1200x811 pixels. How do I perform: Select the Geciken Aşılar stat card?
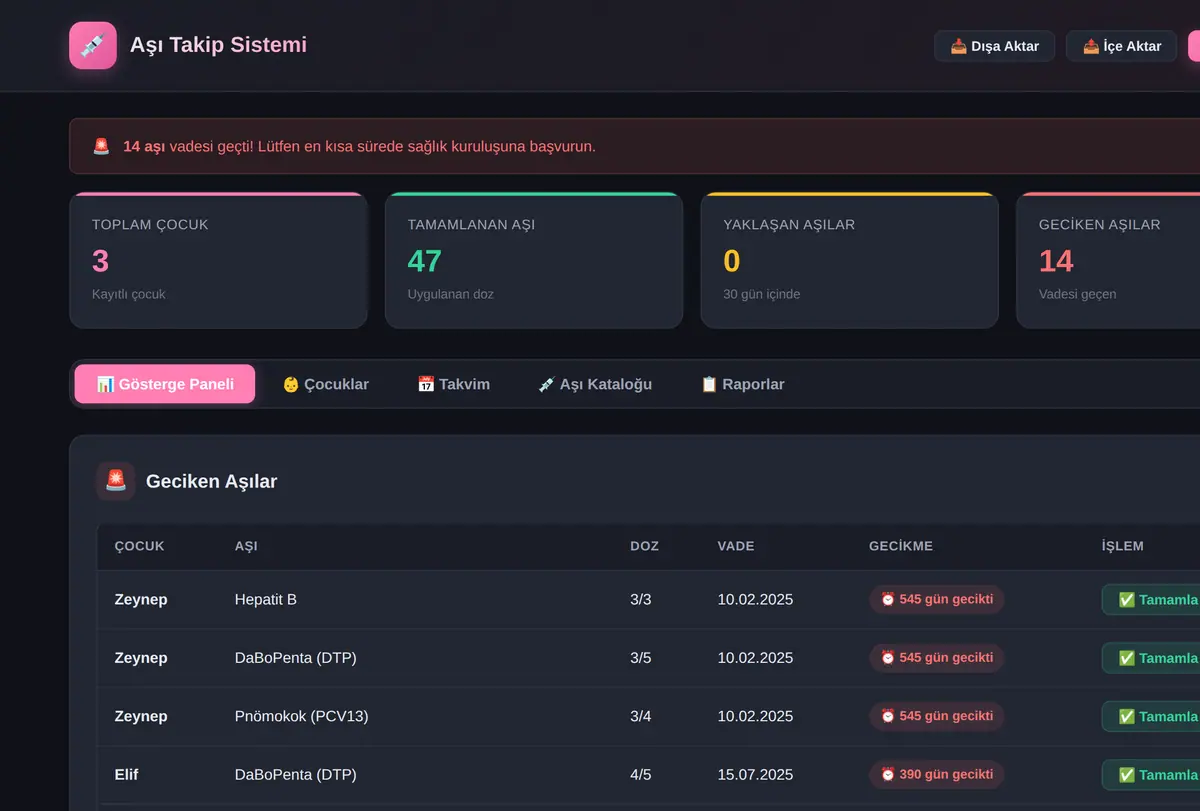1108,260
